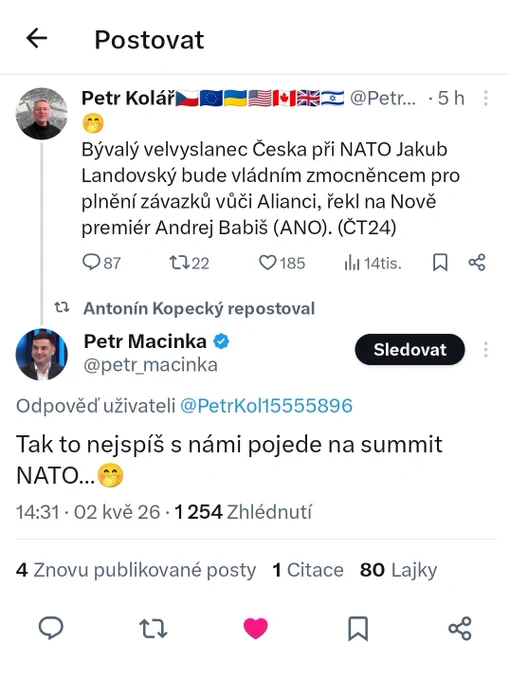Repost Petr Macinka's post from bottom bar
The height and width of the screenshot is (680, 510).
click(x=153, y=628)
